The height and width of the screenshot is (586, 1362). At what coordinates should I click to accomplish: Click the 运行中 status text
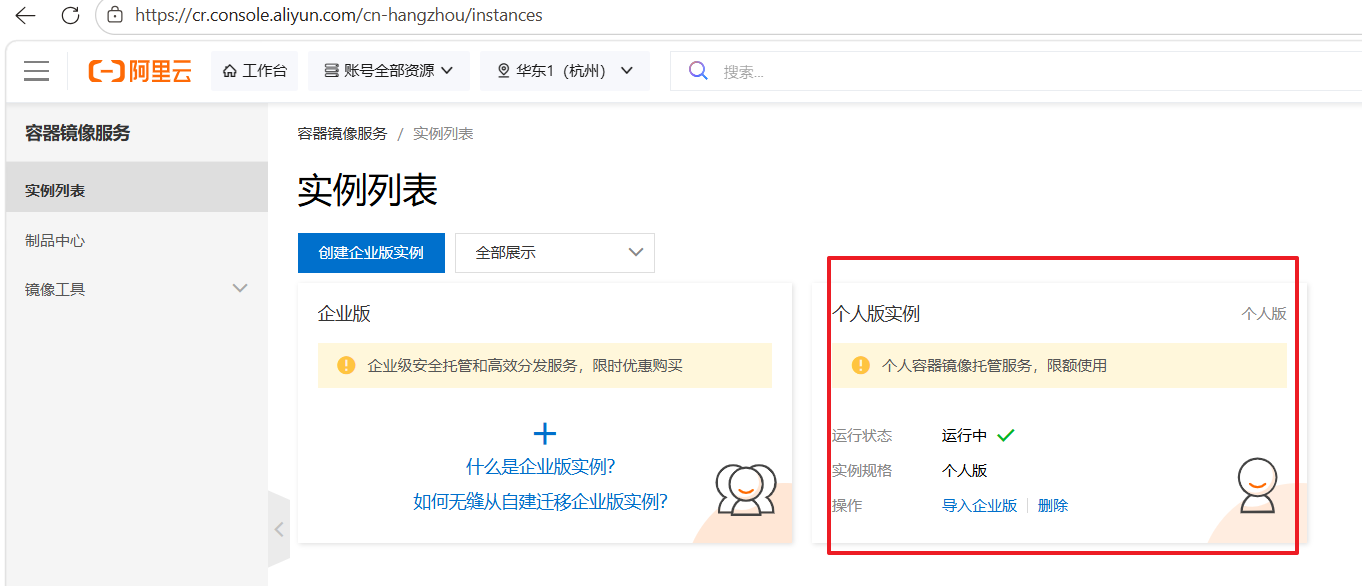[964, 436]
